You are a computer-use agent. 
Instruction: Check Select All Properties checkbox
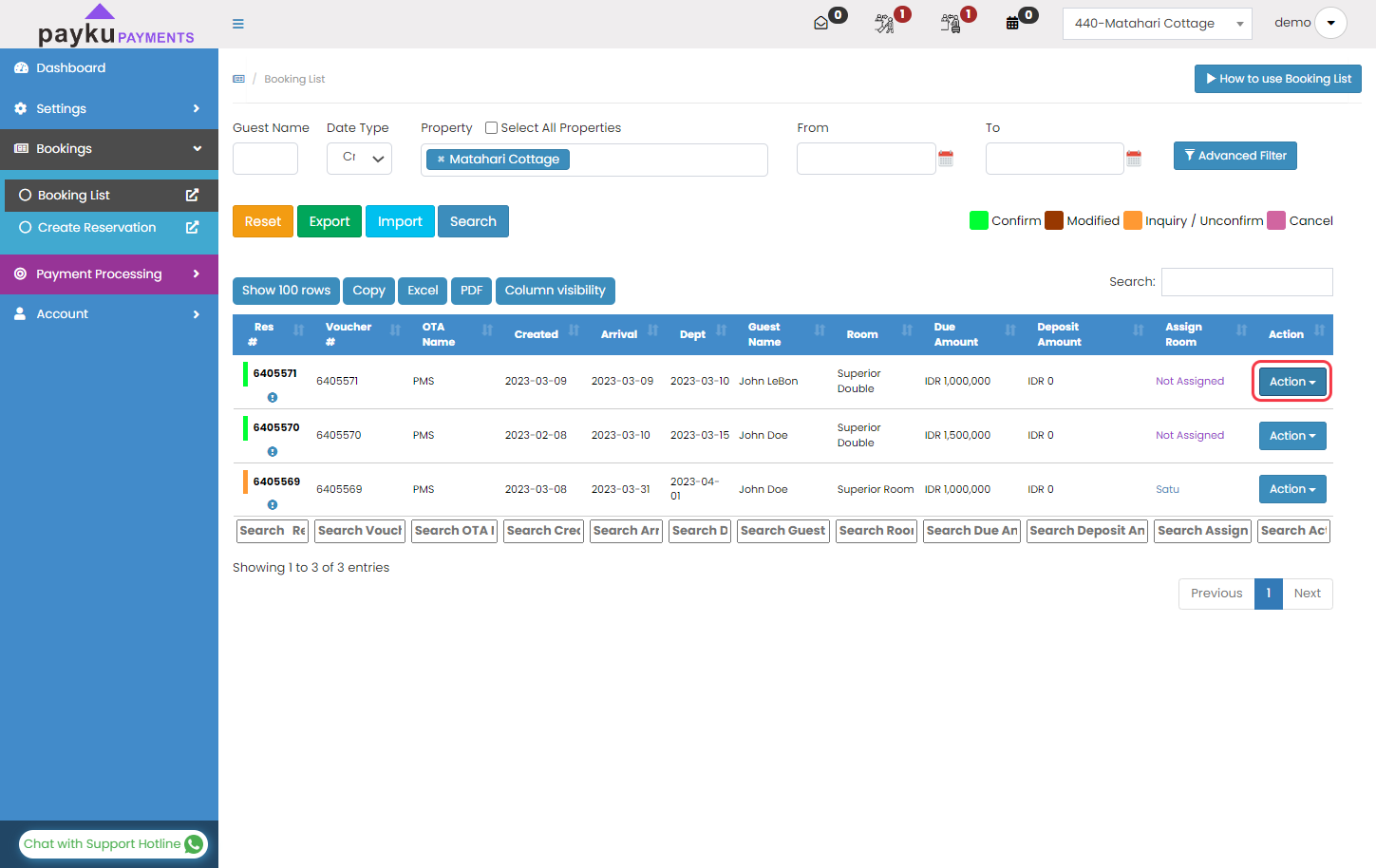click(491, 127)
